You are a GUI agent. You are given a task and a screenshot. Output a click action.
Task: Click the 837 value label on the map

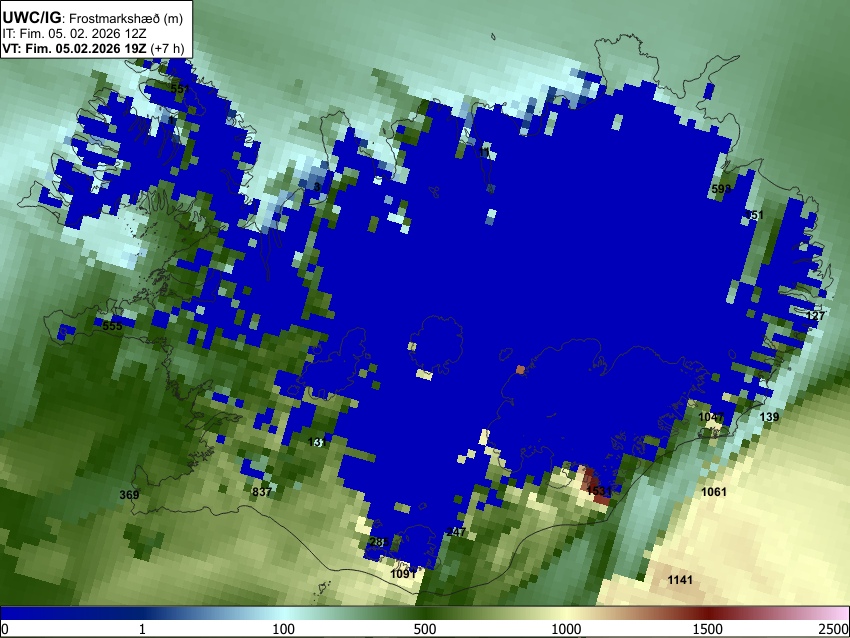click(262, 492)
